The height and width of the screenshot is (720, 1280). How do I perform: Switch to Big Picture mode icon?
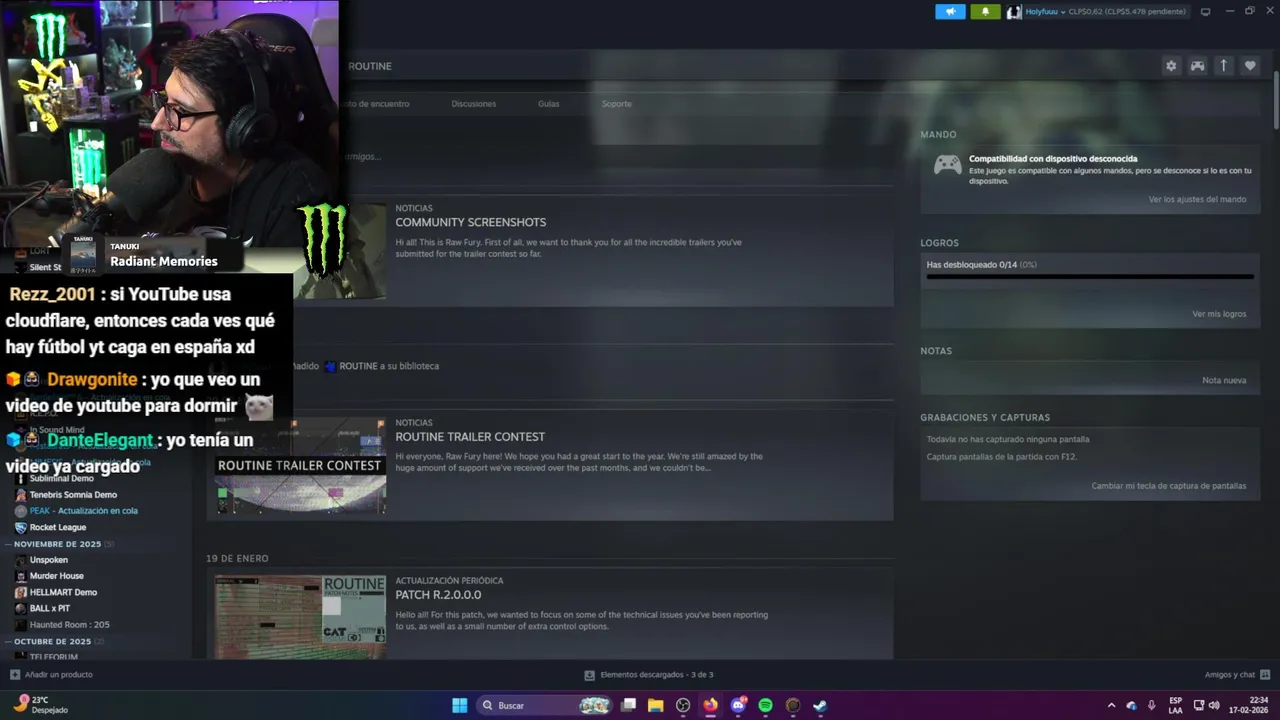pyautogui.click(x=1205, y=12)
